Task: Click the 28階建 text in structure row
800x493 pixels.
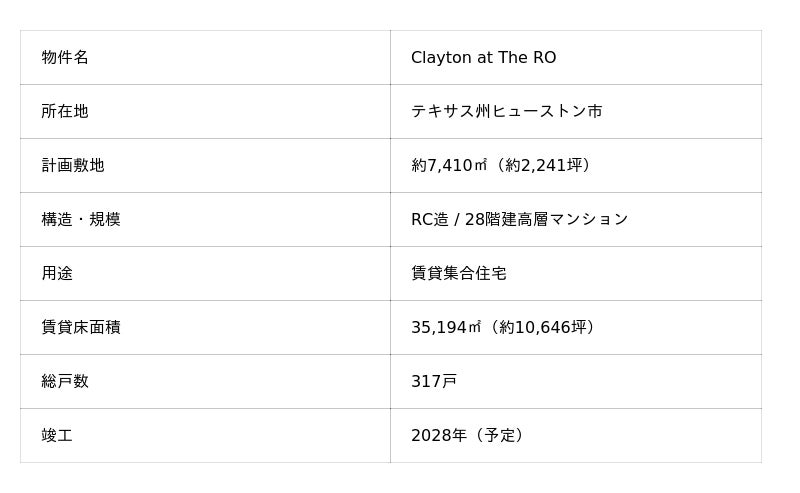Action: (497, 220)
